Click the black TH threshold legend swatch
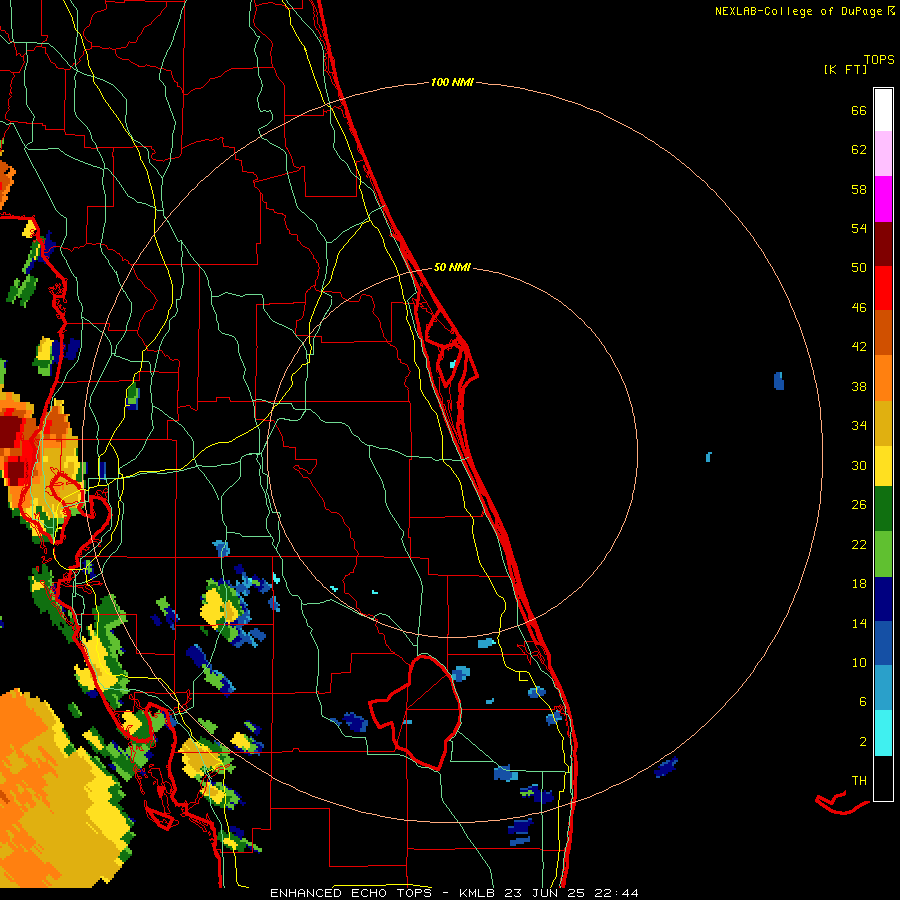This screenshot has width=900, height=900. pyautogui.click(x=883, y=778)
